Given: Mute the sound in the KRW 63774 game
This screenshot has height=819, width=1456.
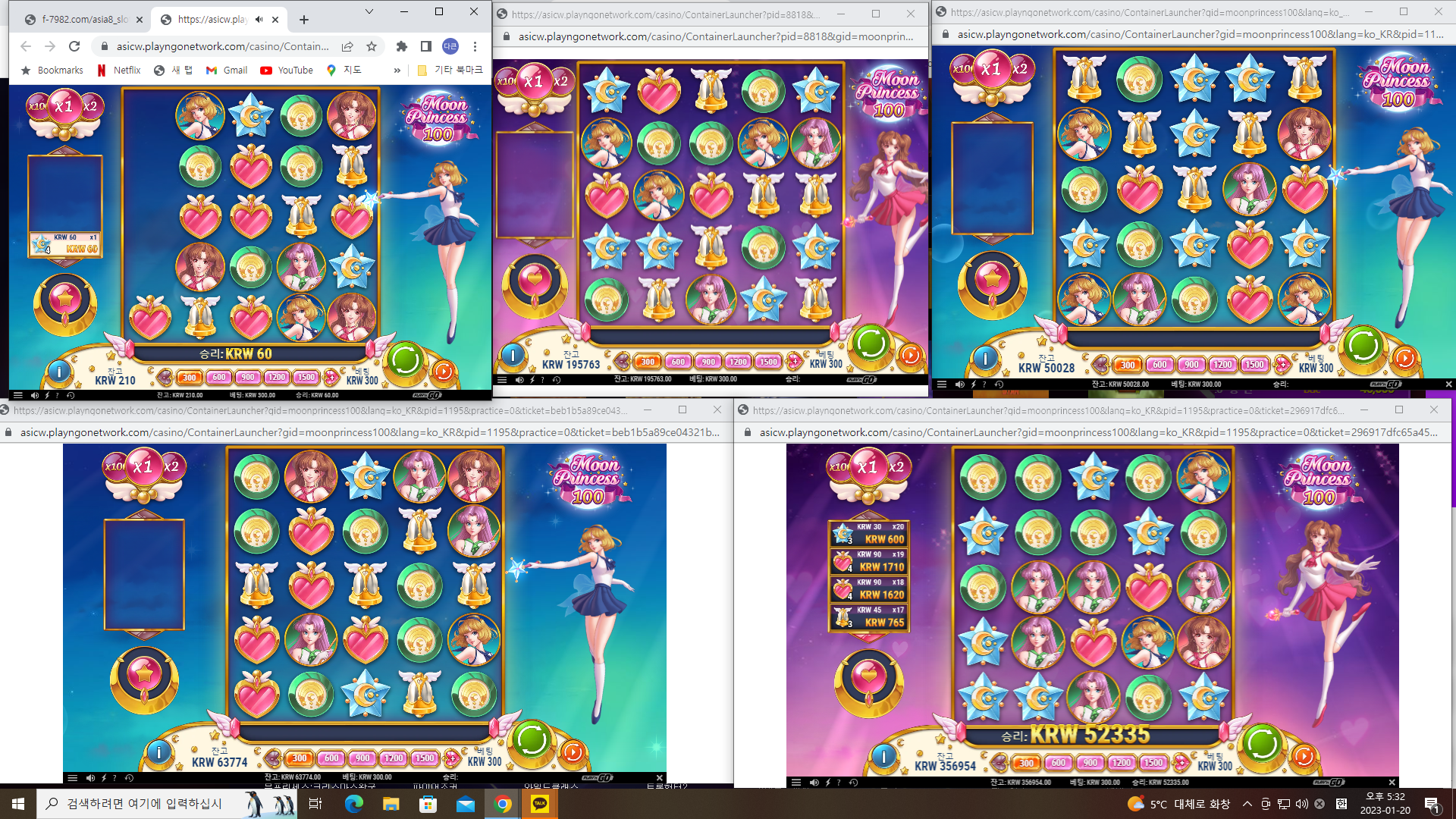Looking at the screenshot, I should [90, 778].
